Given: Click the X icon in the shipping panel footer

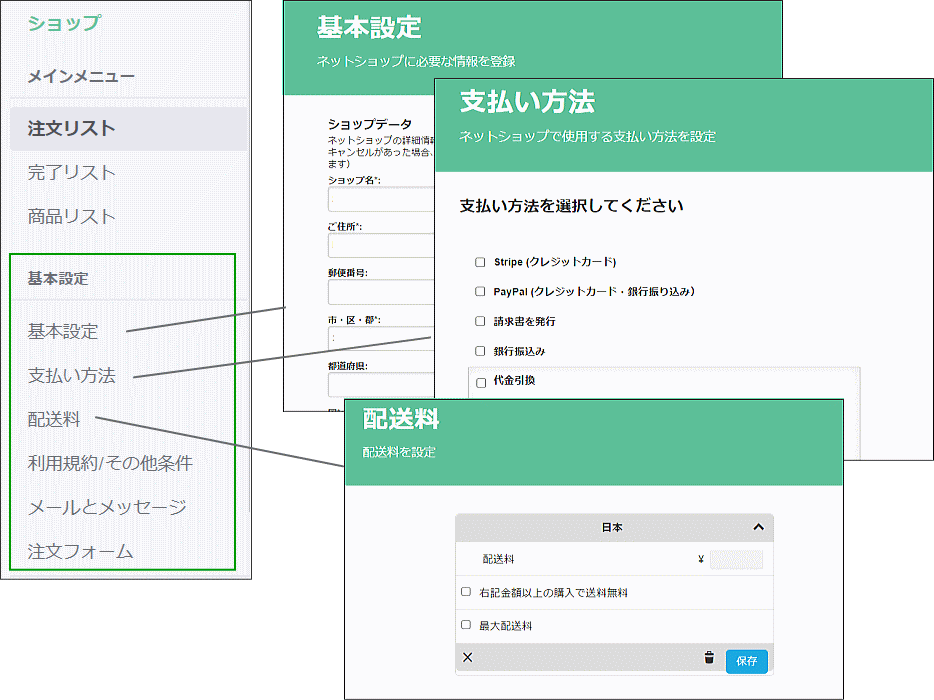Looking at the screenshot, I should click(468, 658).
